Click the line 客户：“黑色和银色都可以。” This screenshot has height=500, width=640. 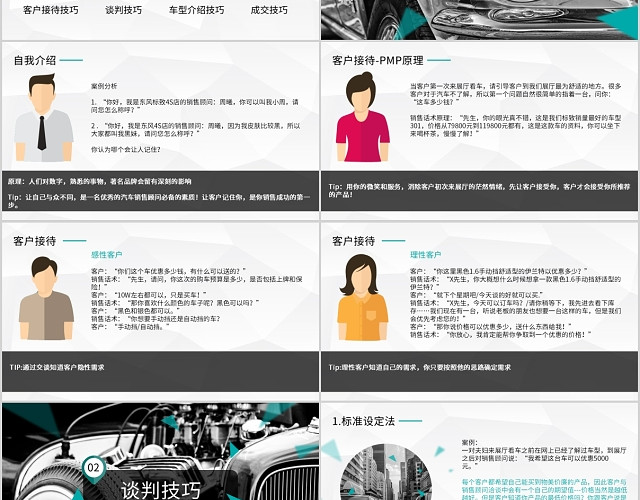click(x=136, y=311)
